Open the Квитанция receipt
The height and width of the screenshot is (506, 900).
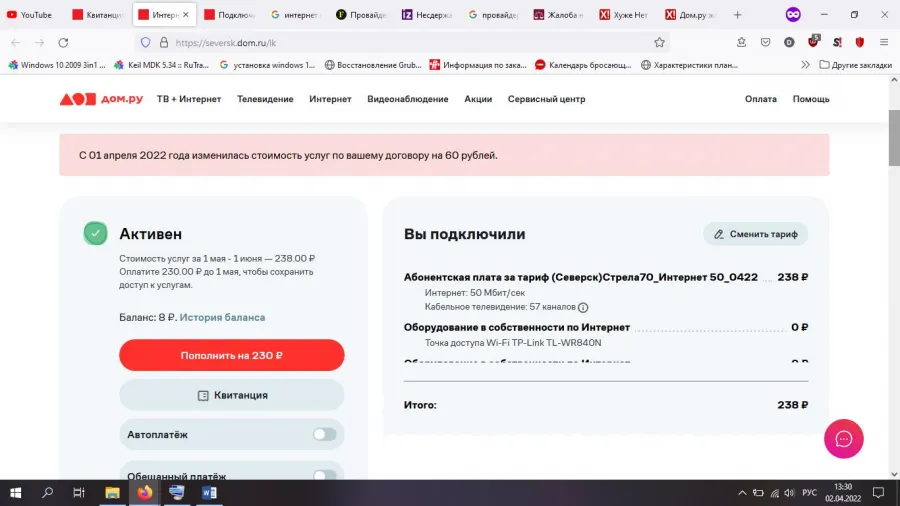pyautogui.click(x=232, y=395)
